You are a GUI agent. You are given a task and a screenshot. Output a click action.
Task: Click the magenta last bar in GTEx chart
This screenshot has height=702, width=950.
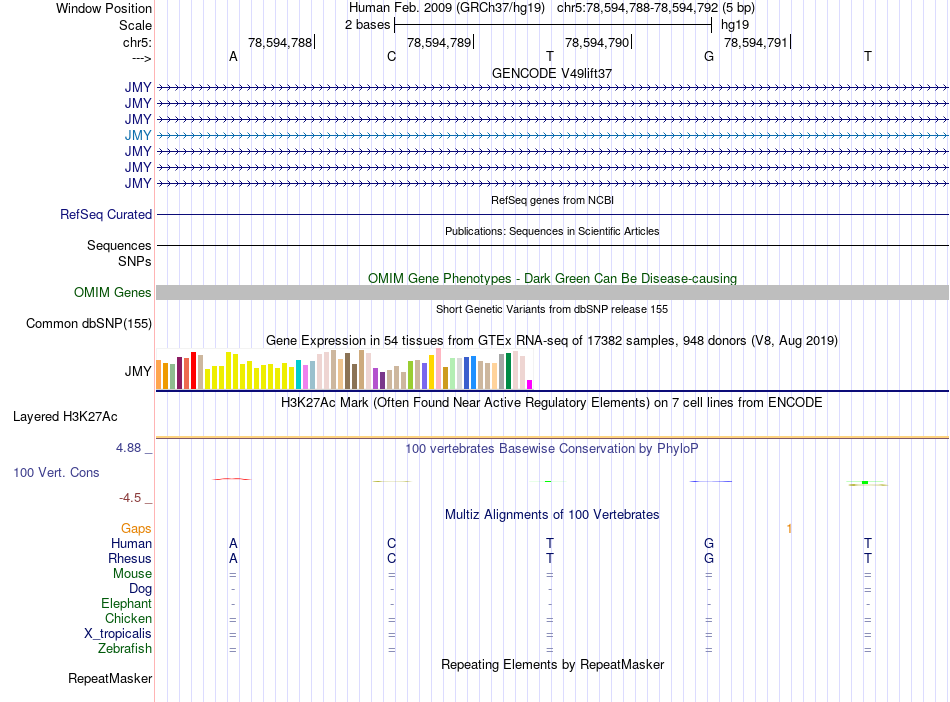tap(530, 385)
